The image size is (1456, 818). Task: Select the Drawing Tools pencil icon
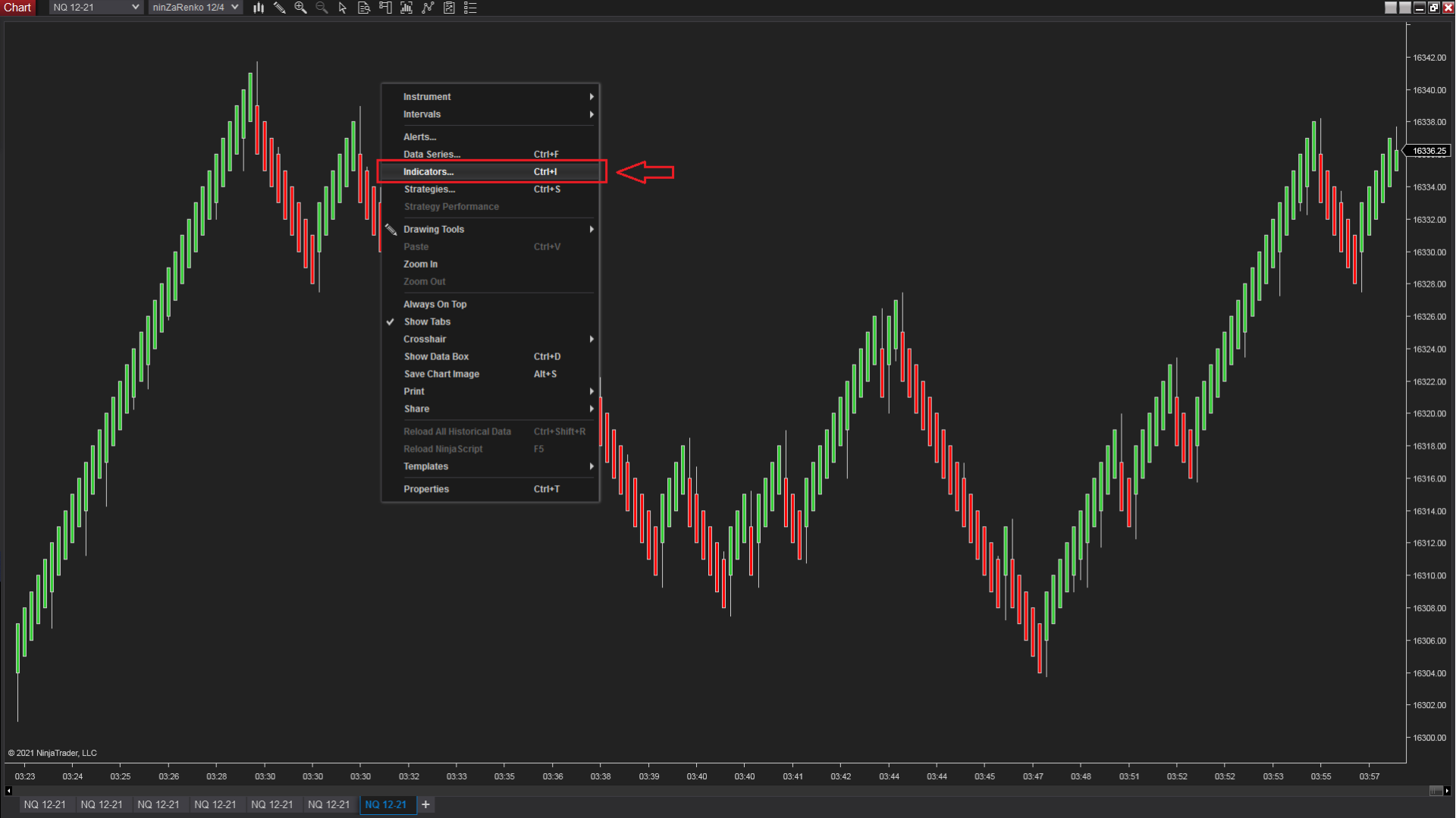[x=280, y=8]
